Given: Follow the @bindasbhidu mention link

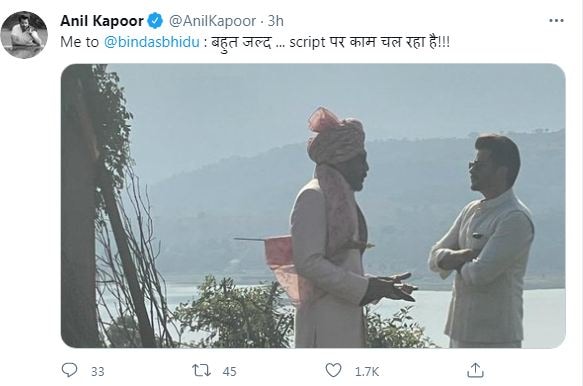Looking at the screenshot, I should [152, 42].
